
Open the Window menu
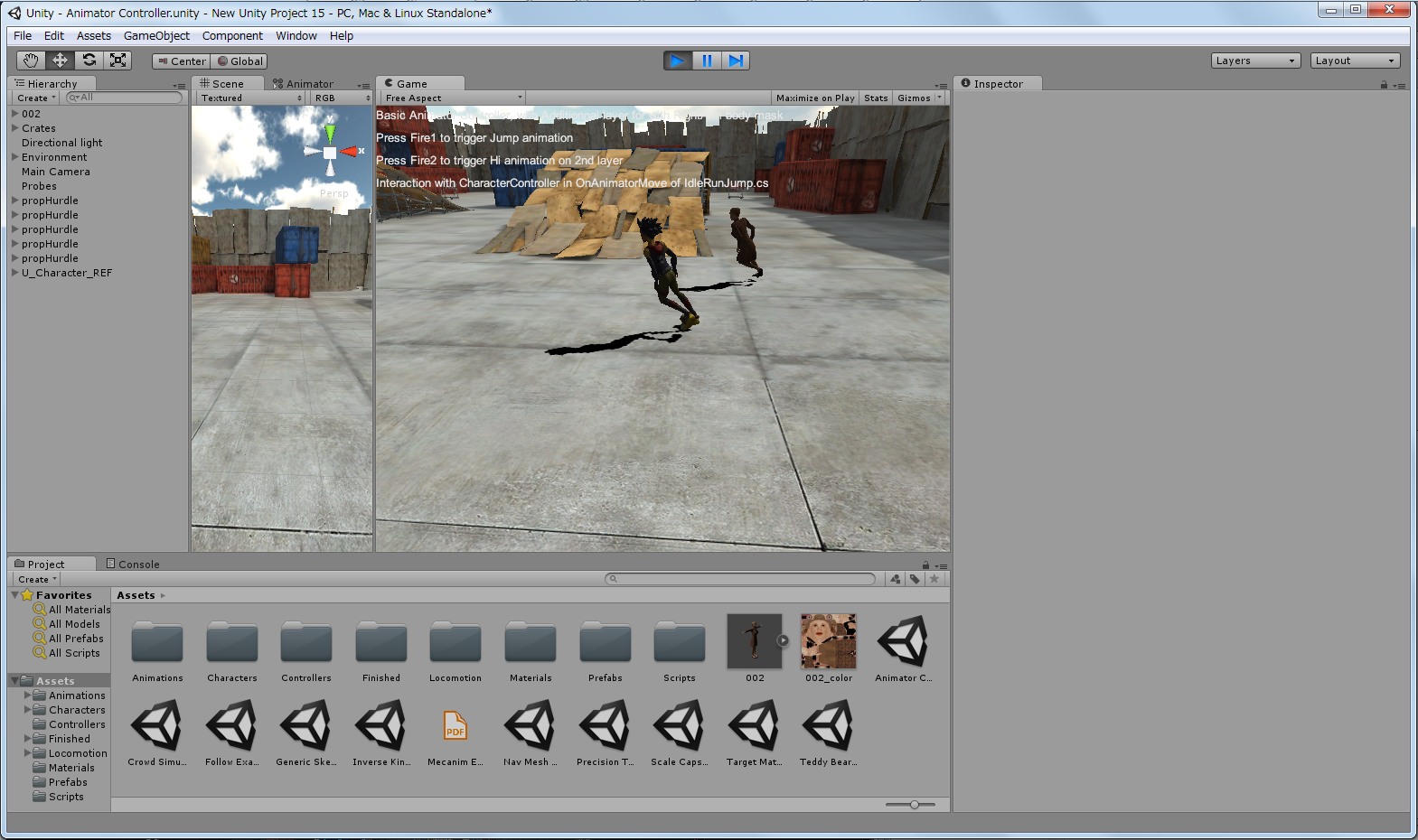(296, 36)
